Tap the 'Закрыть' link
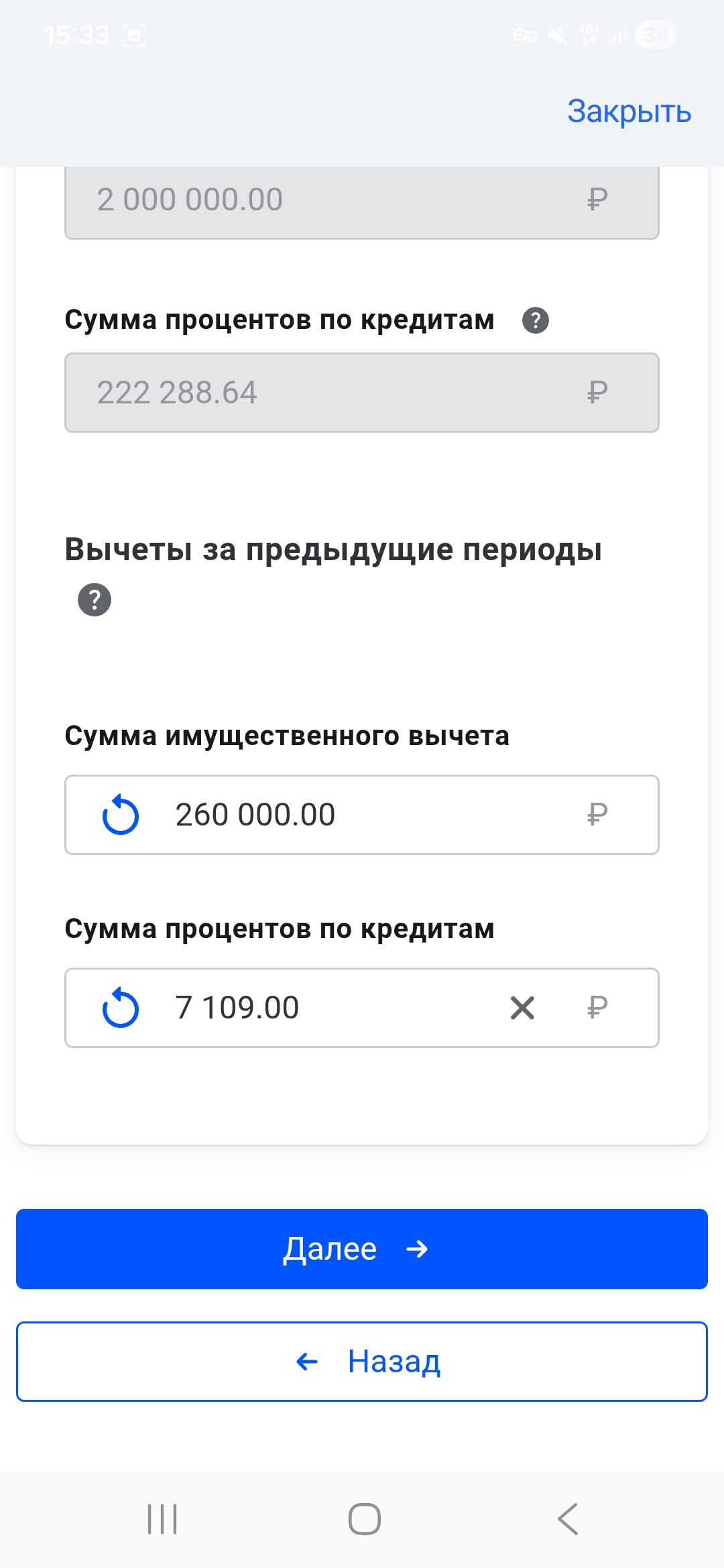The height and width of the screenshot is (1568, 724). (629, 111)
